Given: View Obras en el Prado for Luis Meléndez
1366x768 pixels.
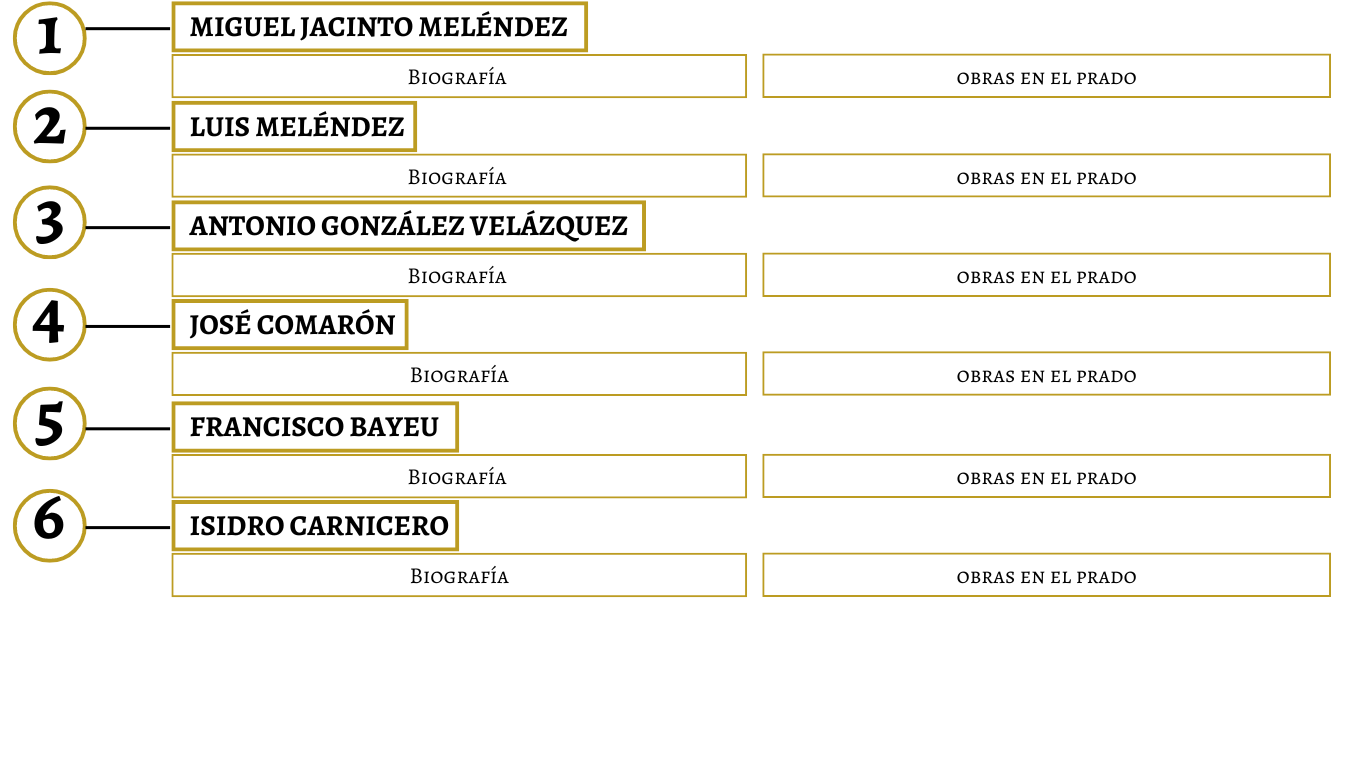Looking at the screenshot, I should [1046, 176].
